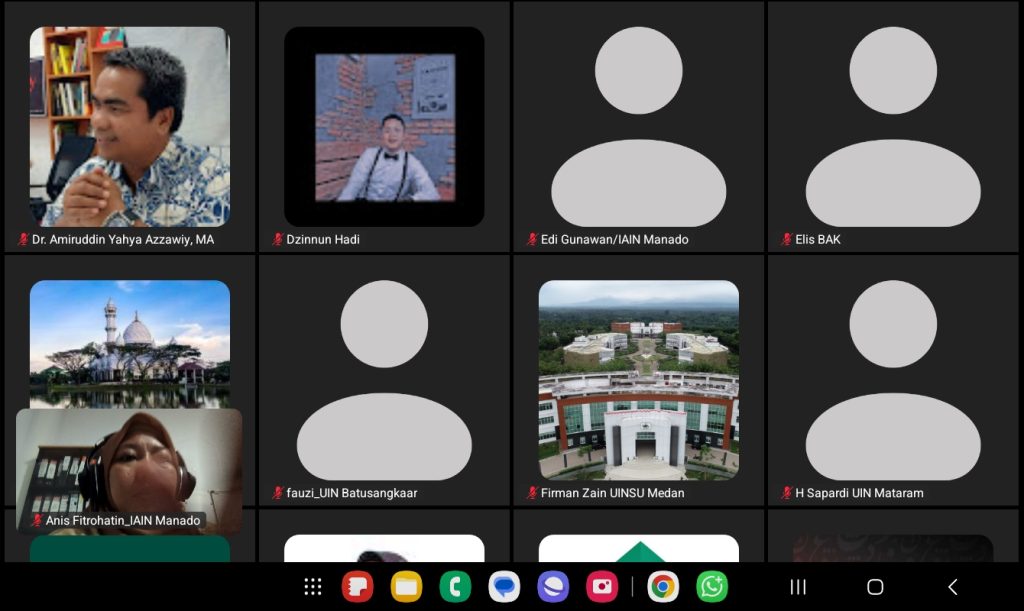This screenshot has width=1024, height=611.
Task: Launch the red Notes app in taskbar
Action: pyautogui.click(x=357, y=587)
